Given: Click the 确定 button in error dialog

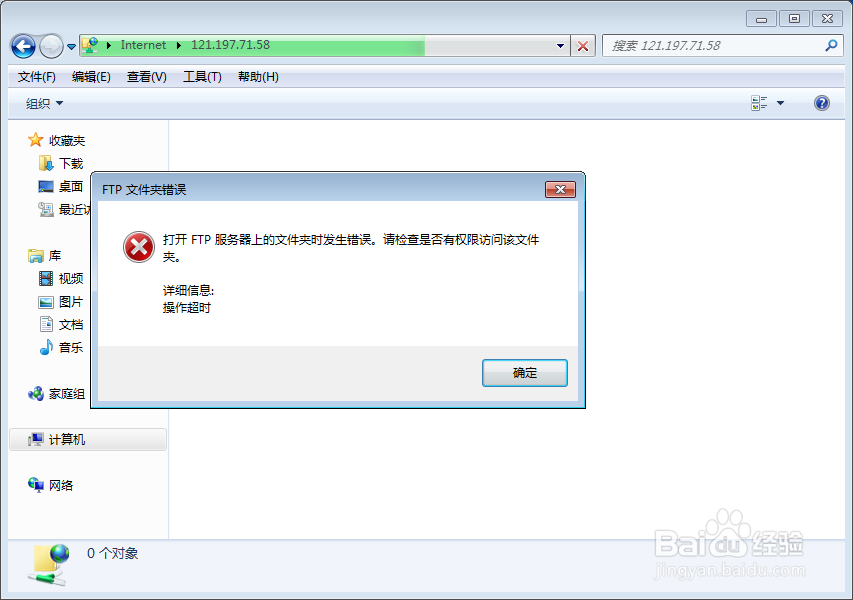Looking at the screenshot, I should click(524, 373).
